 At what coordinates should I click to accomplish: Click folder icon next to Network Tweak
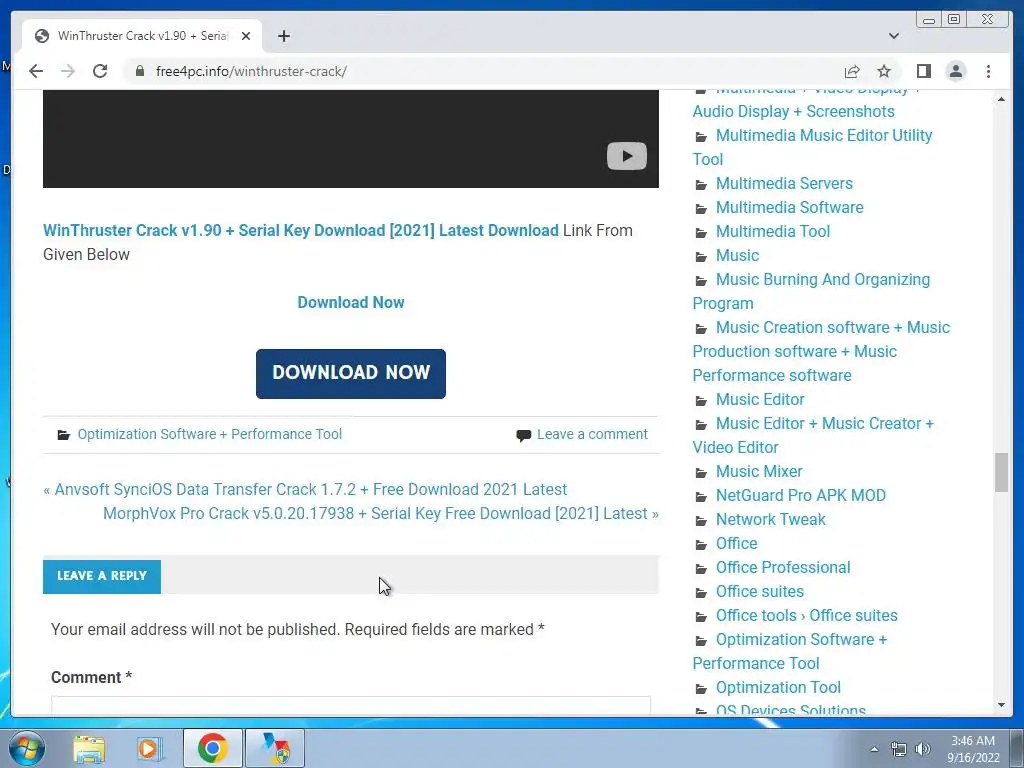coord(701,520)
